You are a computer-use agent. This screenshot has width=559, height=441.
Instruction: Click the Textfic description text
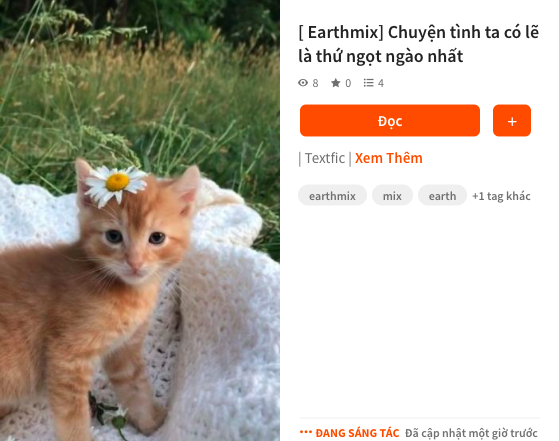(325, 158)
